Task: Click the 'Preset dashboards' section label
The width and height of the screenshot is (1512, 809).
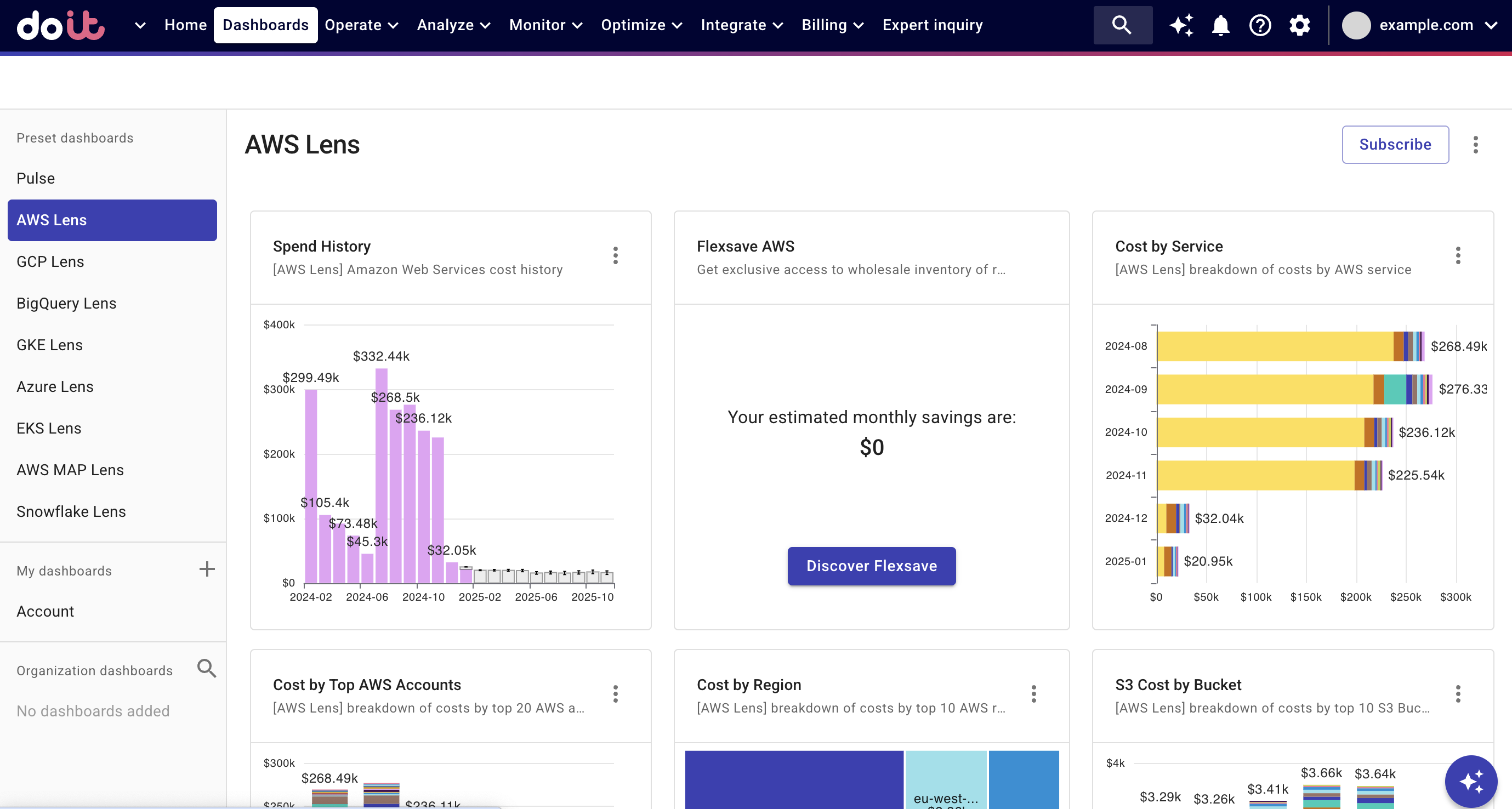Action: (x=75, y=138)
